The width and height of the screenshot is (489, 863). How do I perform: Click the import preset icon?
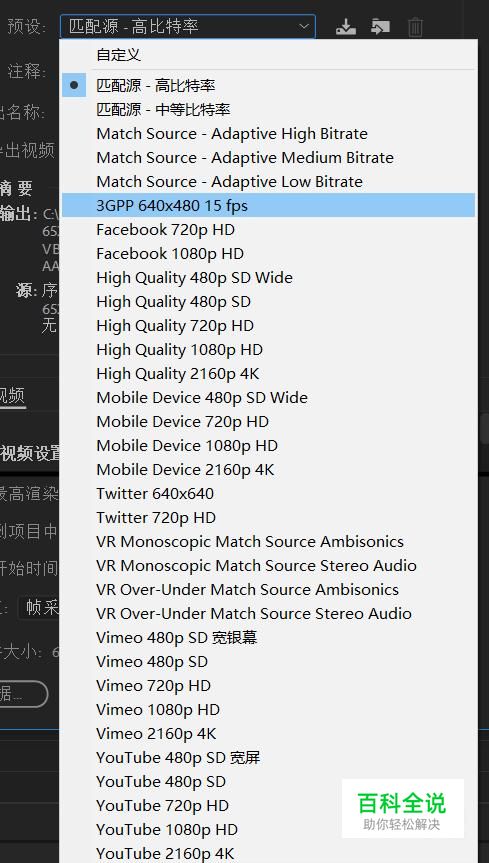click(380, 26)
